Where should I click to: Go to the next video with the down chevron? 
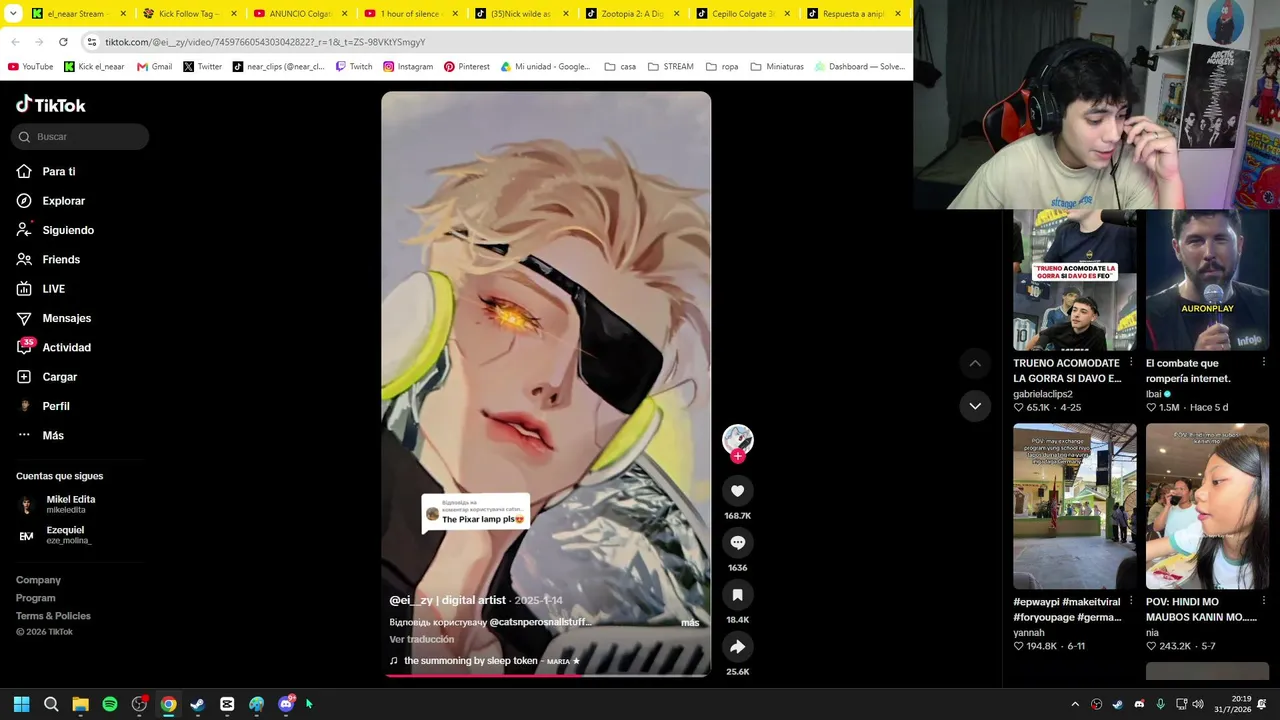975,406
